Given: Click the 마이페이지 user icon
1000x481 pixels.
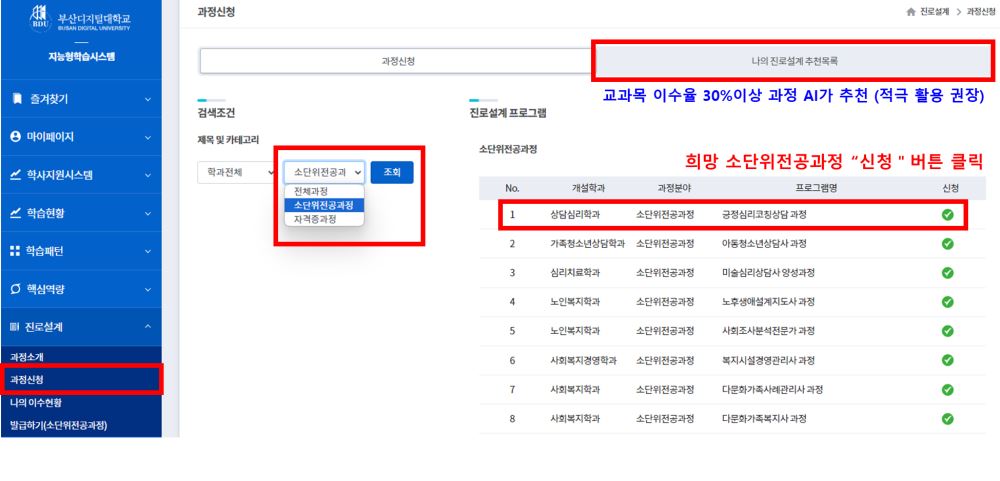Looking at the screenshot, I should point(17,137).
